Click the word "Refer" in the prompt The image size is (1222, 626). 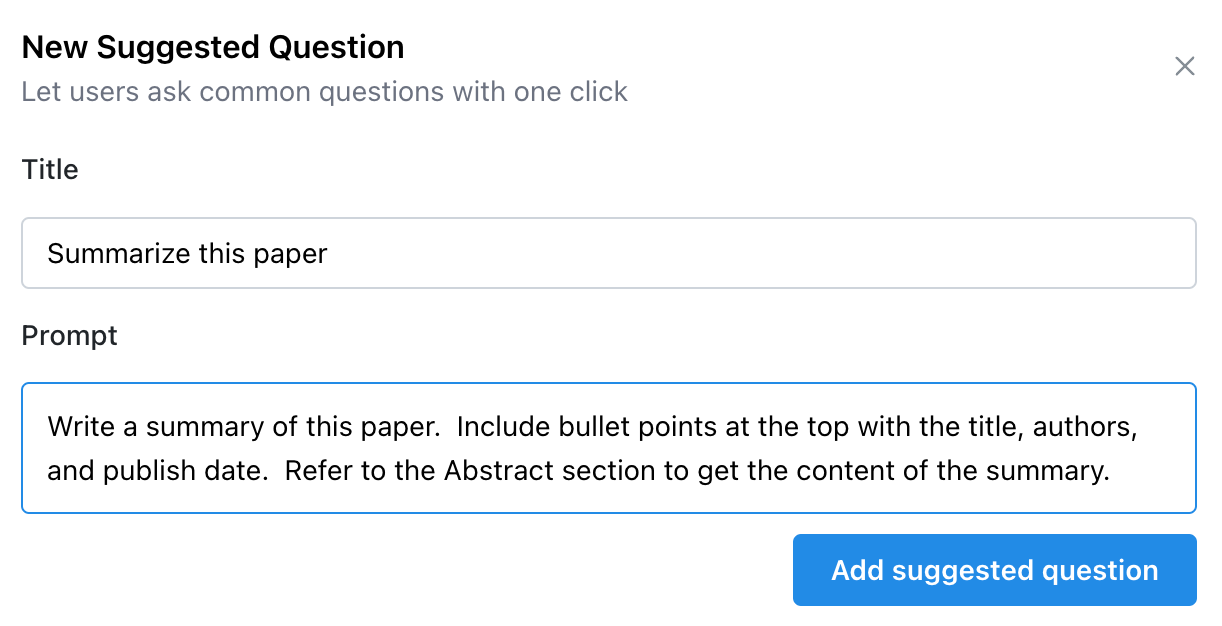pos(318,470)
